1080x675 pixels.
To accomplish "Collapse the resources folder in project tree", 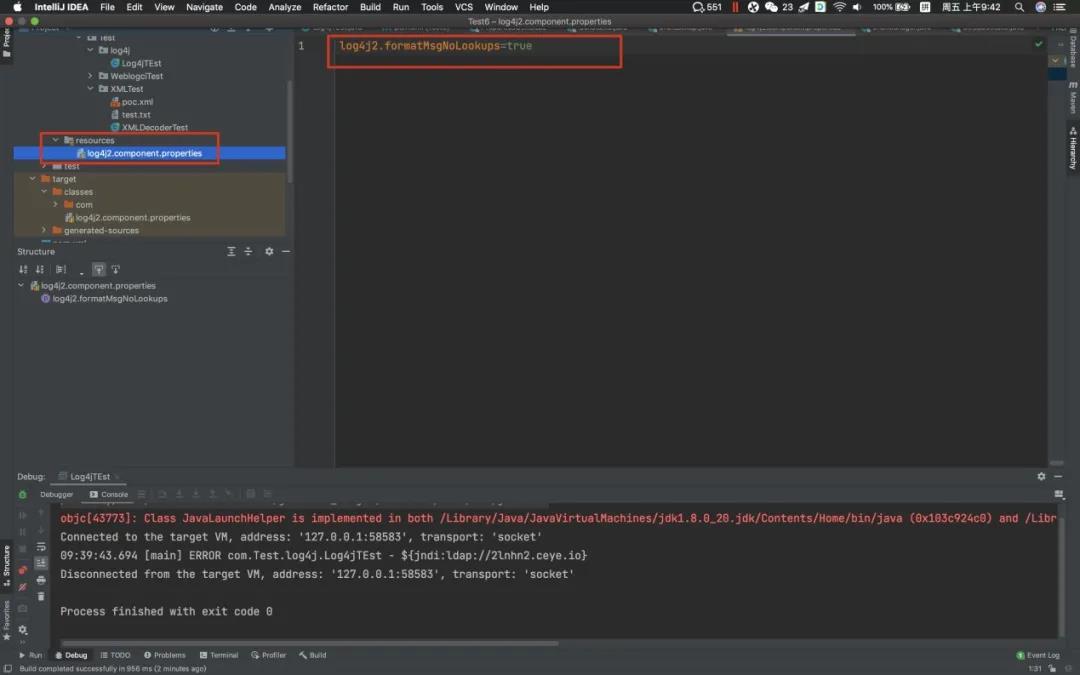I will (56, 141).
